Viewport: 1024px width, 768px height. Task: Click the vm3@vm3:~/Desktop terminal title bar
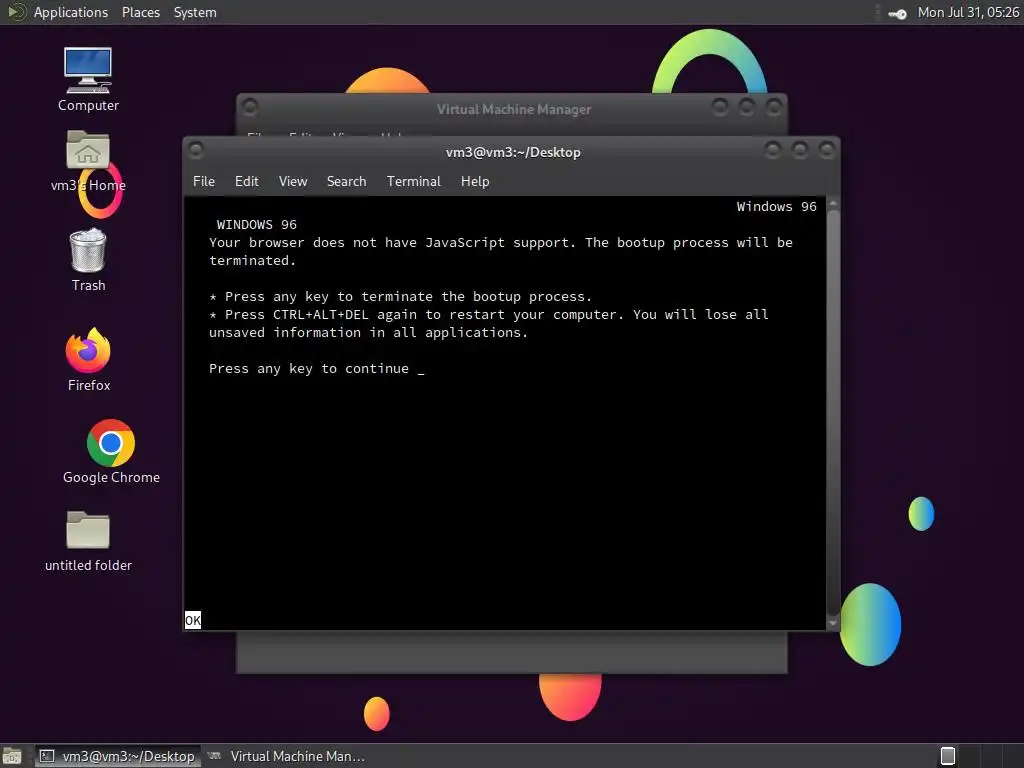tap(513, 152)
